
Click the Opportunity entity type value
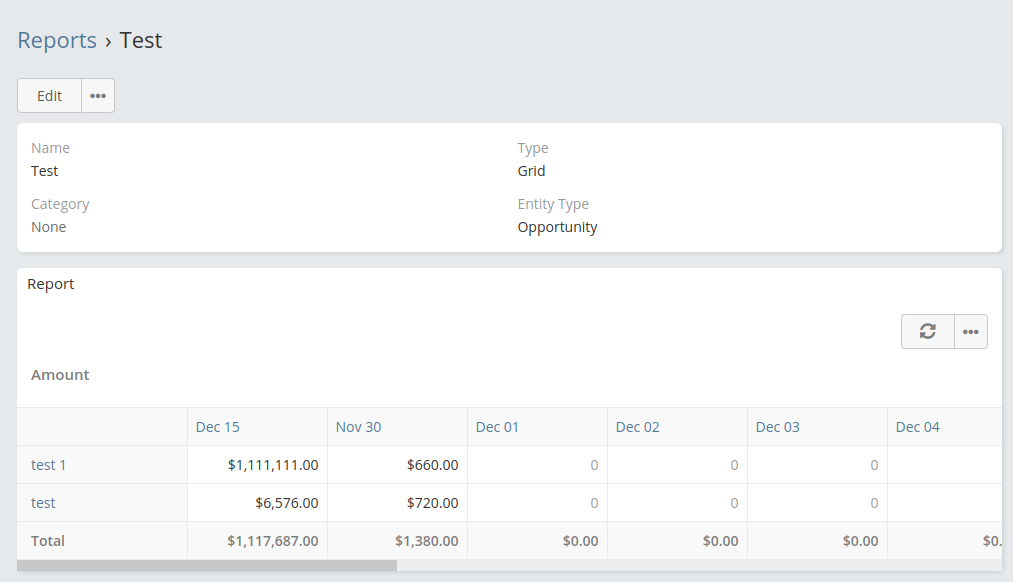coord(557,227)
